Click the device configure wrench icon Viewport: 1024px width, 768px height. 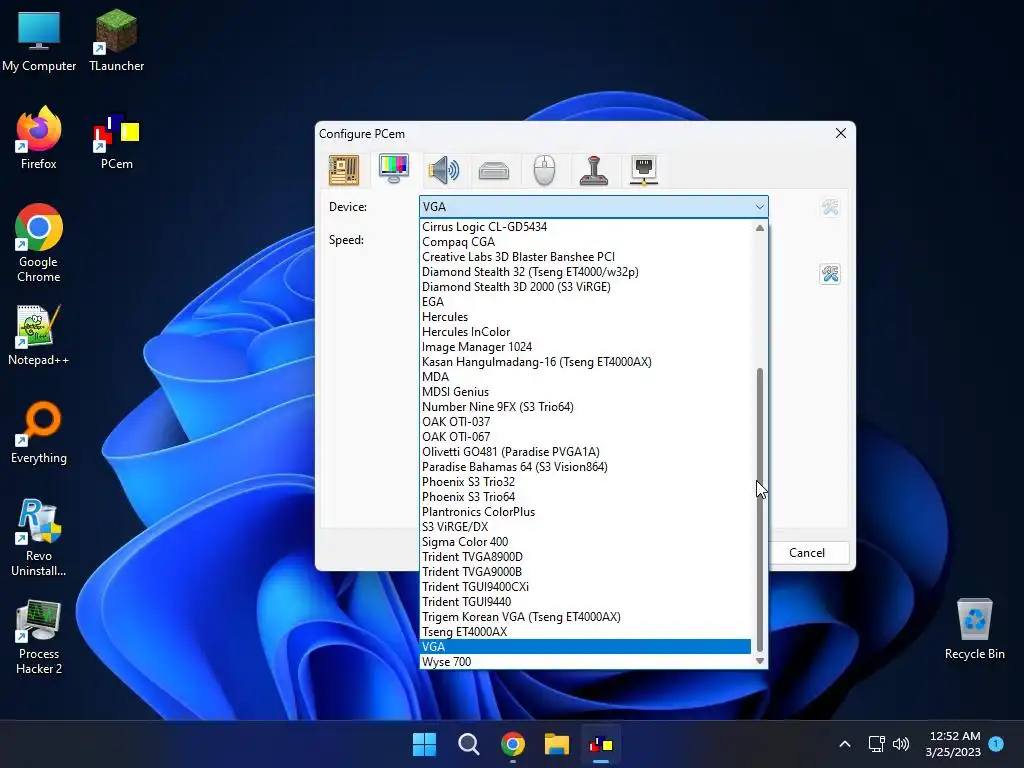coord(830,207)
